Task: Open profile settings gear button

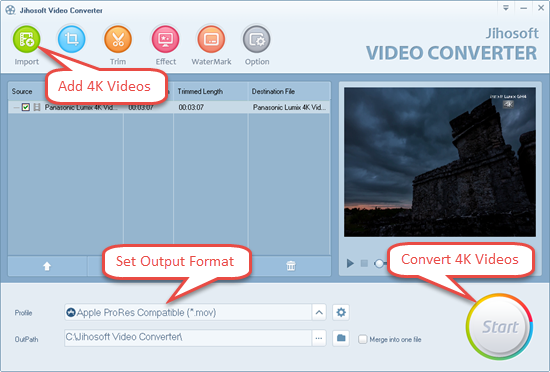Action: [x=341, y=312]
